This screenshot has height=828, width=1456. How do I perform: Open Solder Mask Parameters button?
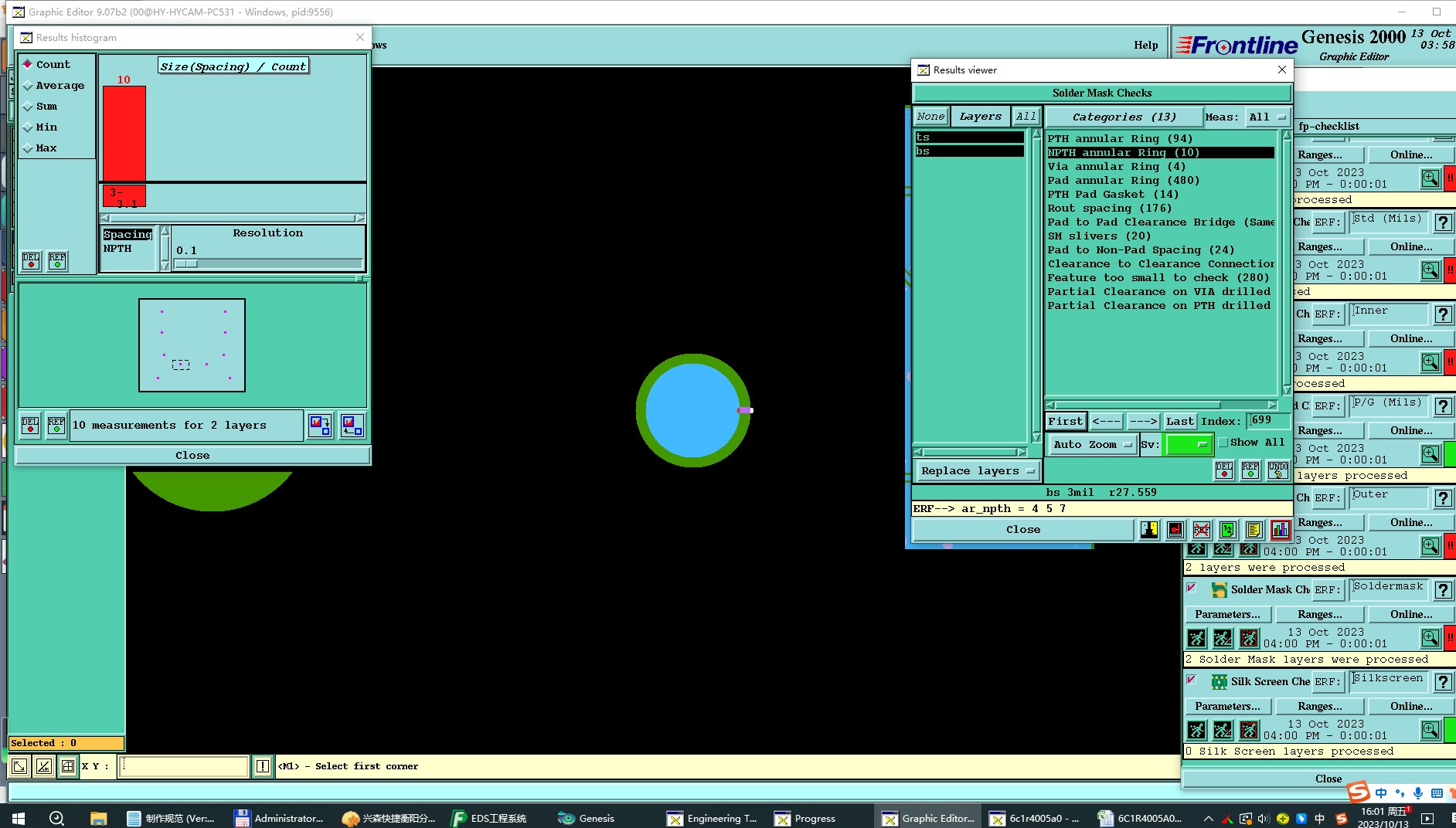pyautogui.click(x=1227, y=614)
